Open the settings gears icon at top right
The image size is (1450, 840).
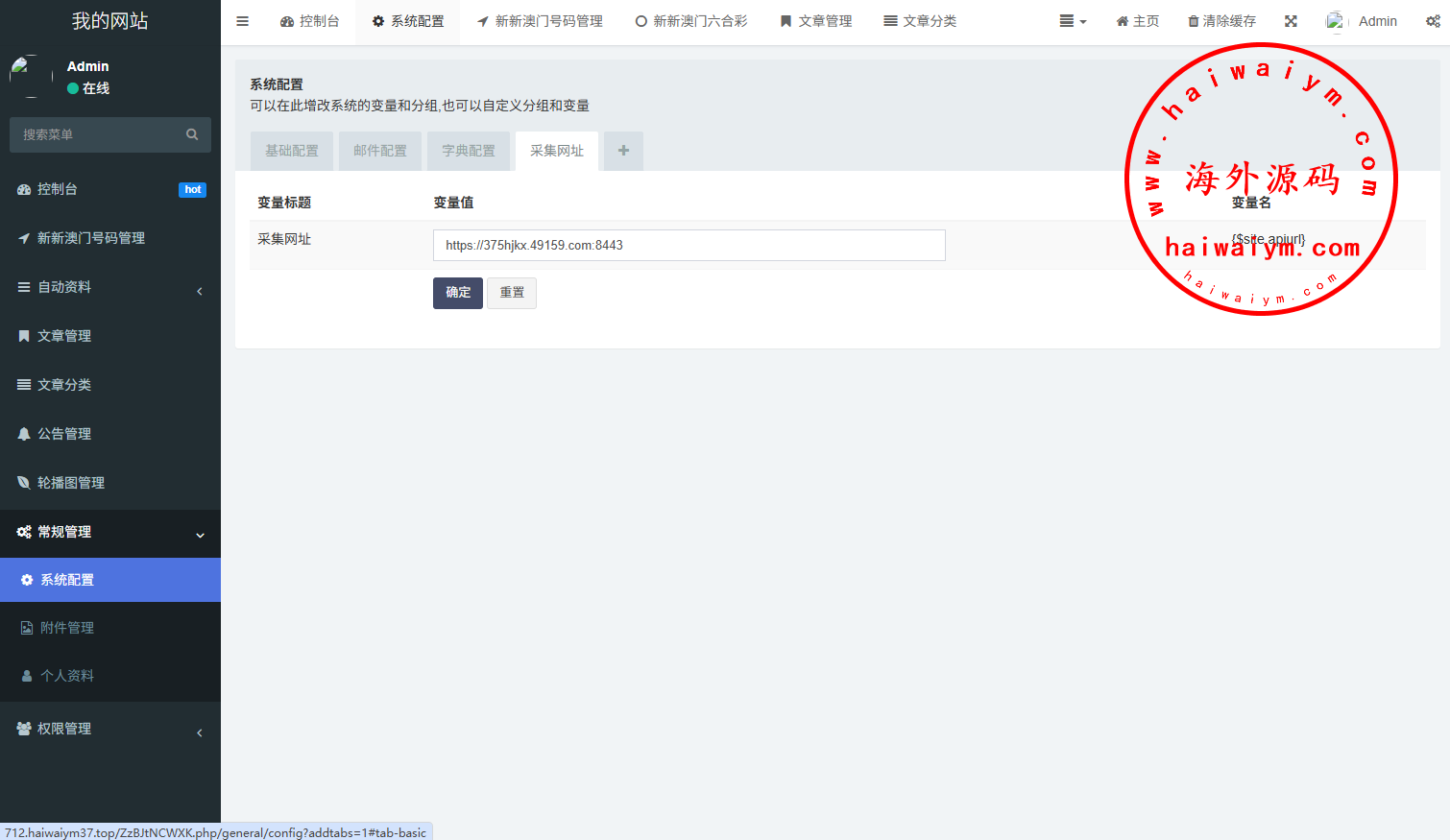point(1432,21)
